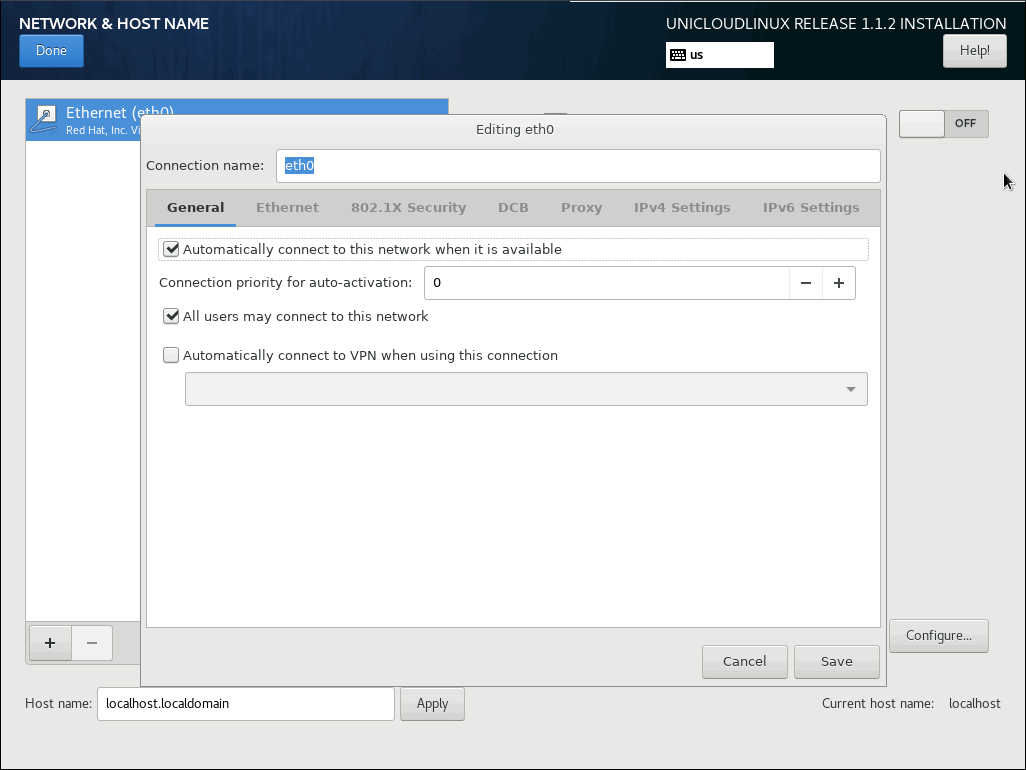This screenshot has height=770, width=1026.
Task: Open the IPv4 Settings tab
Action: [682, 207]
